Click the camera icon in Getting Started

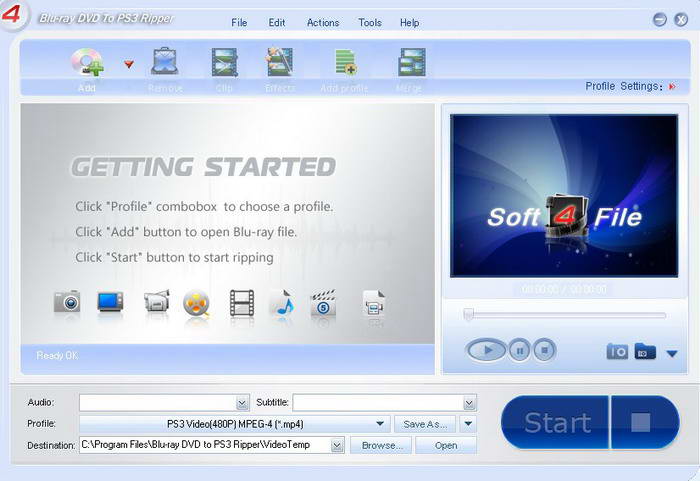(67, 302)
